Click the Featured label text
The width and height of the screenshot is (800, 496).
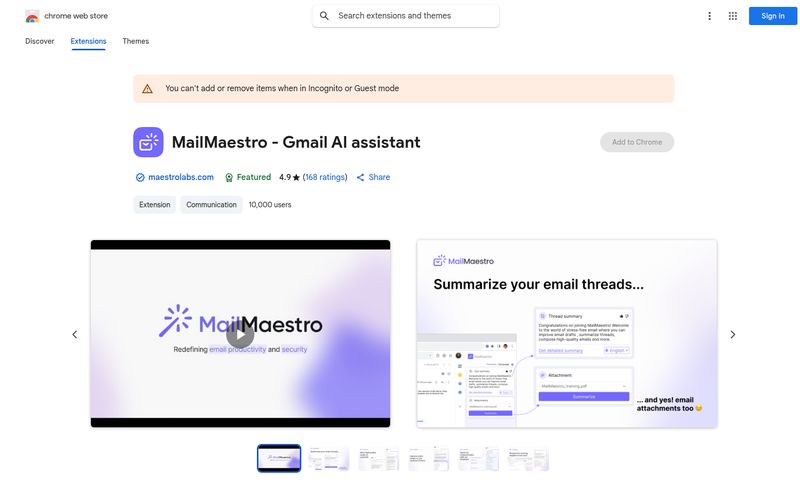(x=254, y=177)
